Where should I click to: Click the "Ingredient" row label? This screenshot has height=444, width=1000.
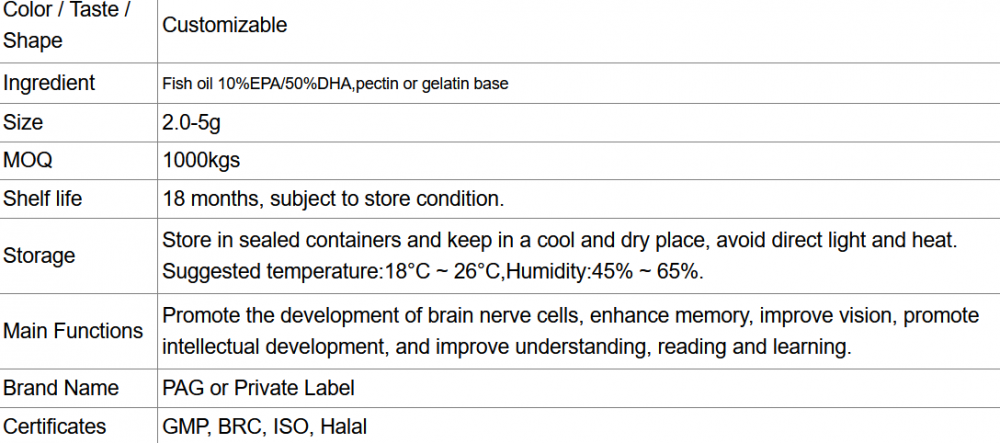click(50, 83)
